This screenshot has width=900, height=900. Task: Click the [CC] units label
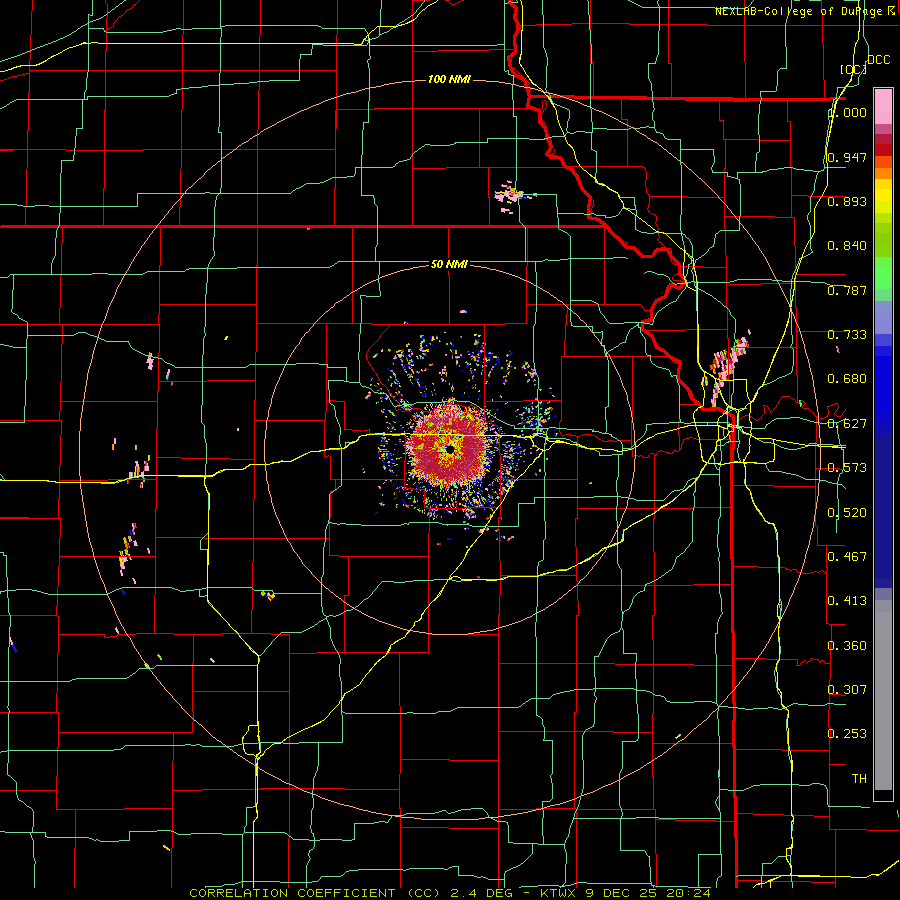(853, 69)
